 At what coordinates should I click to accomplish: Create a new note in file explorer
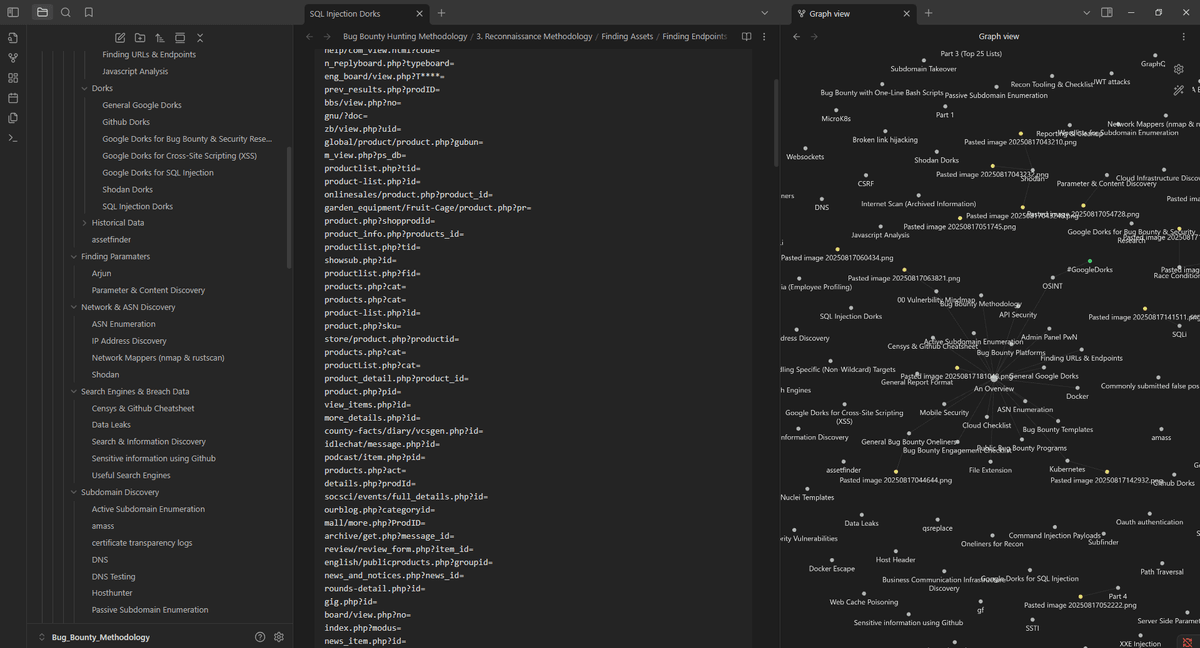click(120, 38)
